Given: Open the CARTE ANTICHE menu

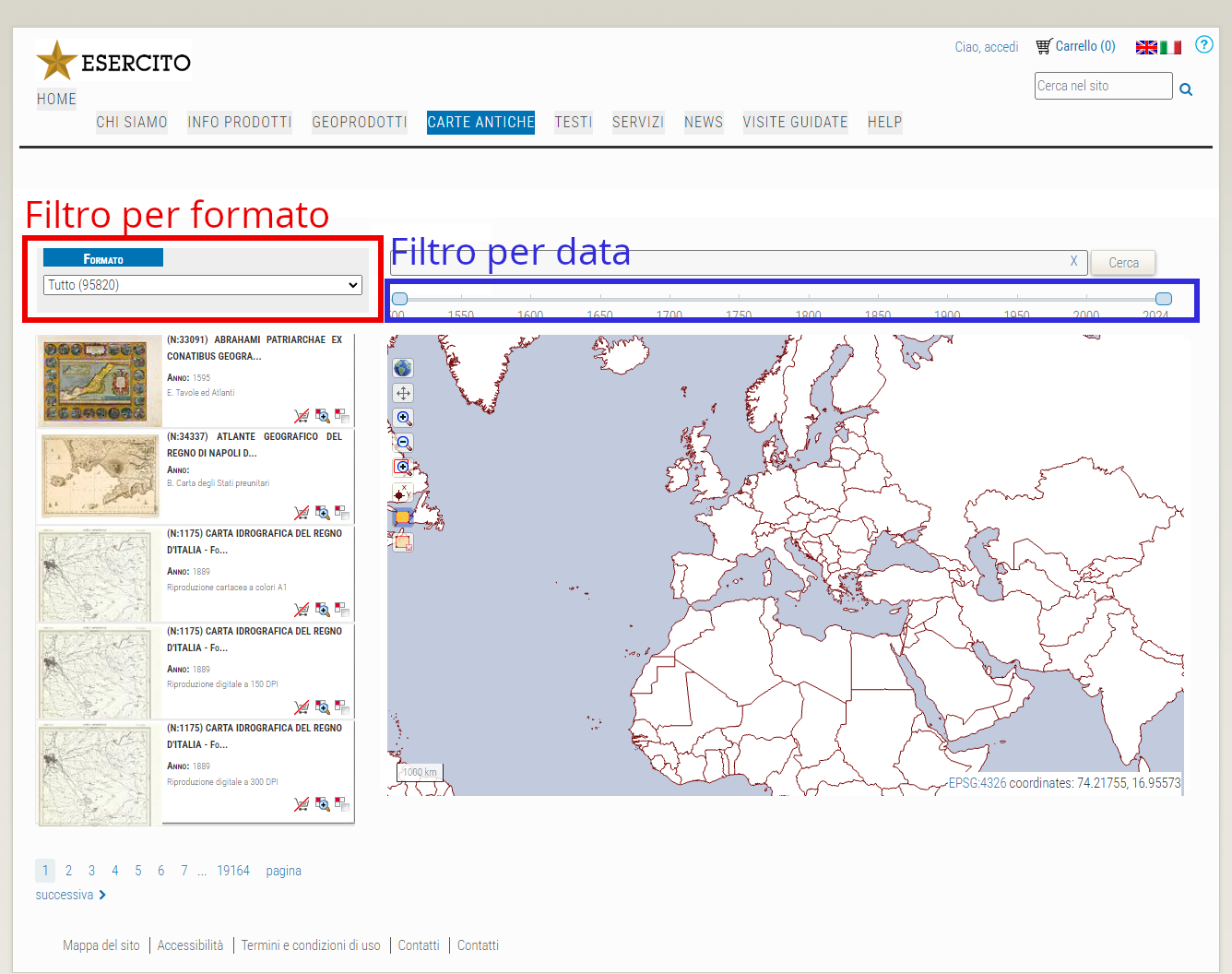Looking at the screenshot, I should pyautogui.click(x=480, y=122).
